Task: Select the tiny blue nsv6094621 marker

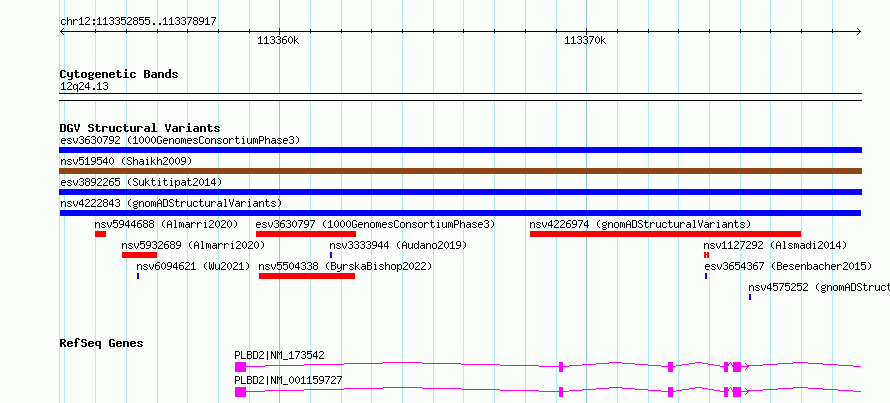Action: coord(138,276)
